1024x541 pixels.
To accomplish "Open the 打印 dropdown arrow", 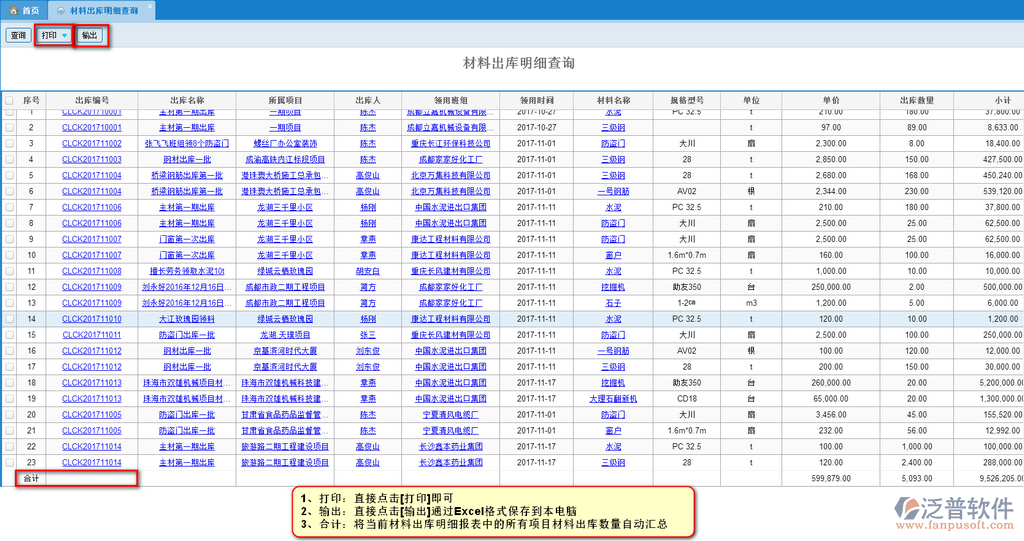I will (x=65, y=36).
